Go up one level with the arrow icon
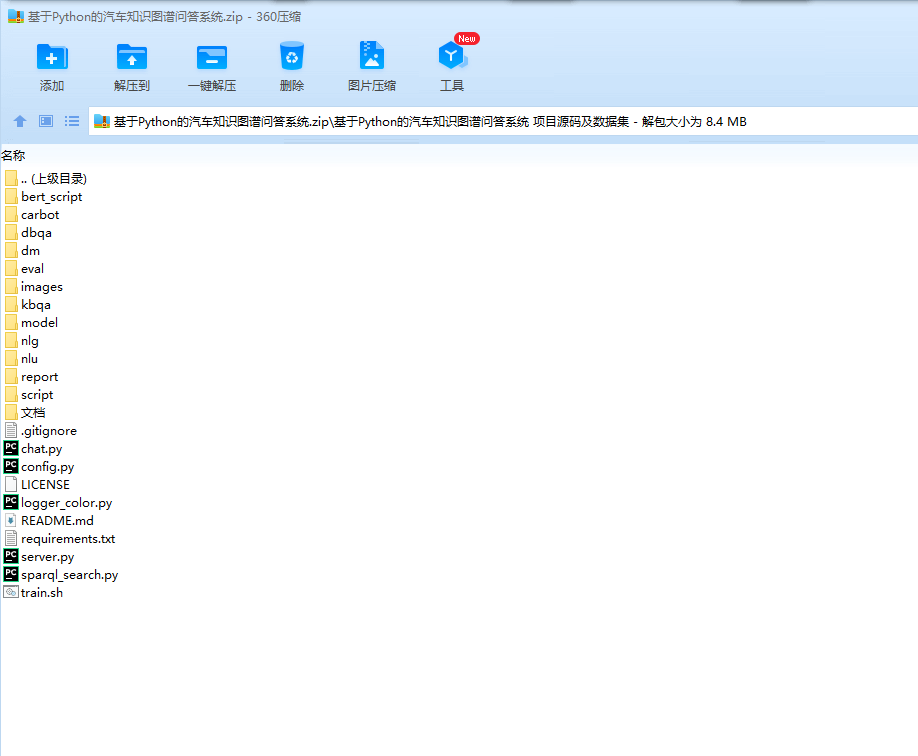This screenshot has height=756, width=918. (x=20, y=121)
